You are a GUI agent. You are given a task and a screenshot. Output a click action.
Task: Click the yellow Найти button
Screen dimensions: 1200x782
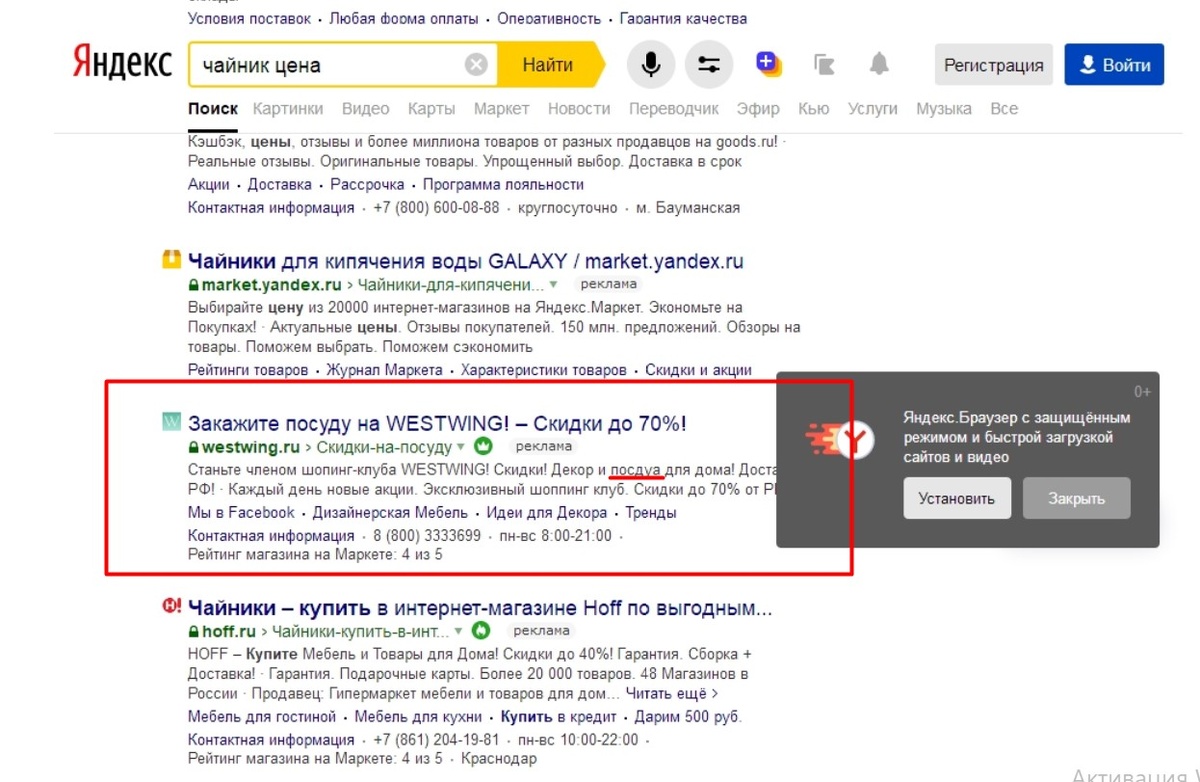pyautogui.click(x=550, y=65)
